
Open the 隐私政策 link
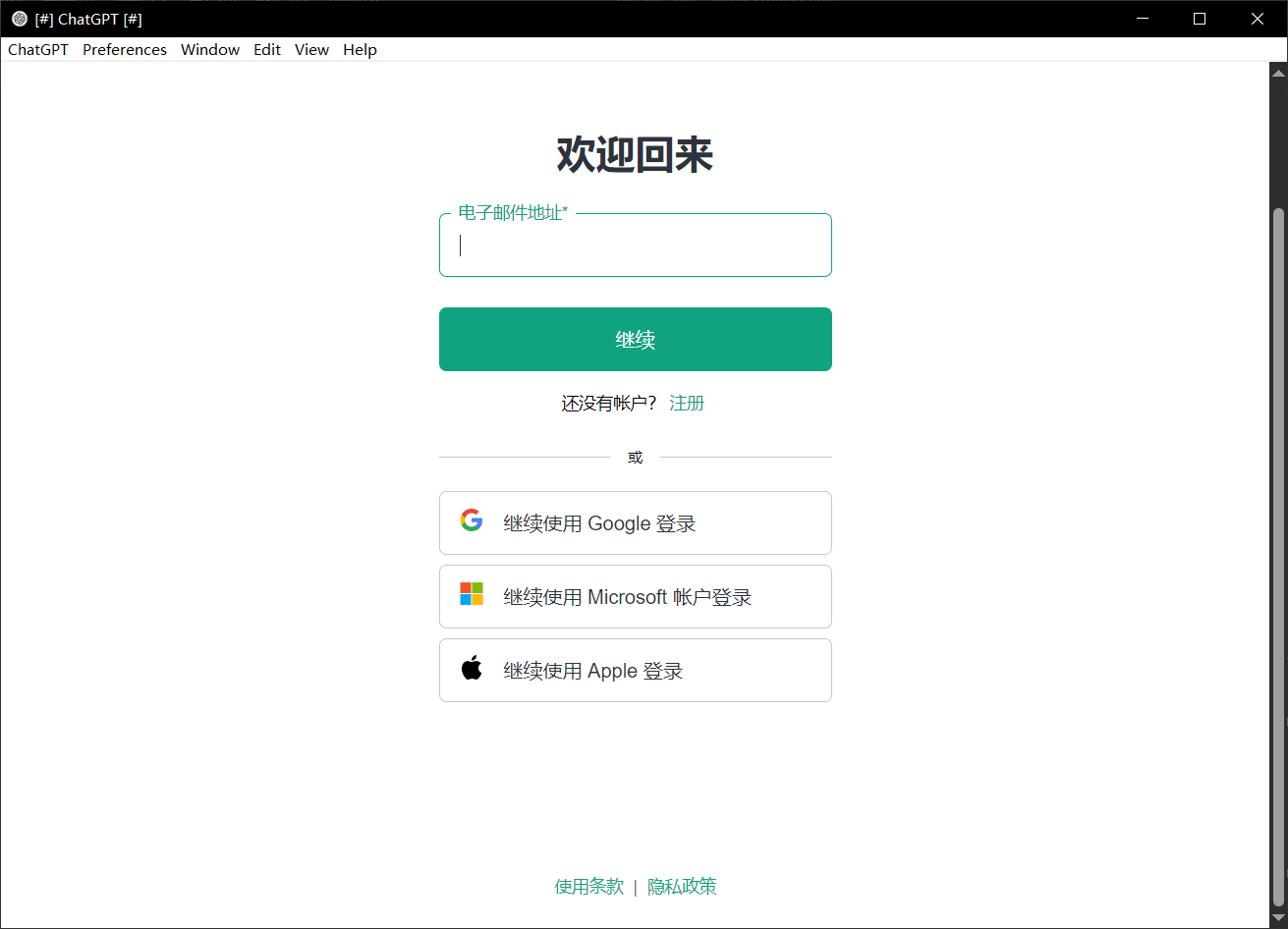point(682,887)
